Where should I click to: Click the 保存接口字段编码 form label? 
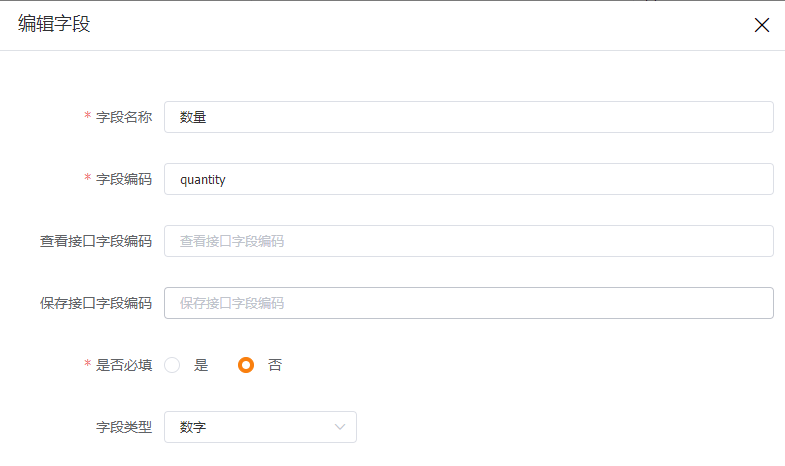(96, 303)
